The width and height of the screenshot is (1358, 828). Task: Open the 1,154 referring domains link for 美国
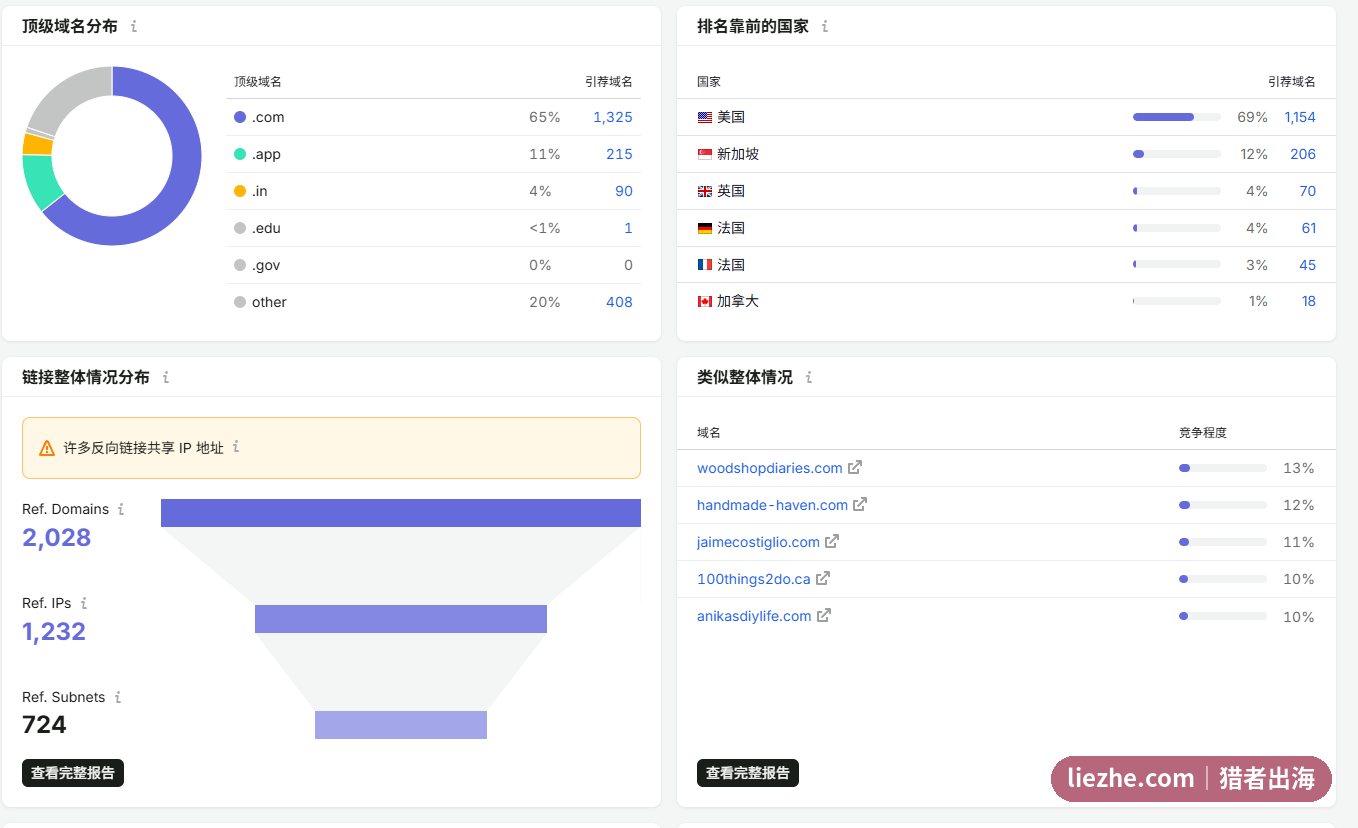pyautogui.click(x=1300, y=117)
